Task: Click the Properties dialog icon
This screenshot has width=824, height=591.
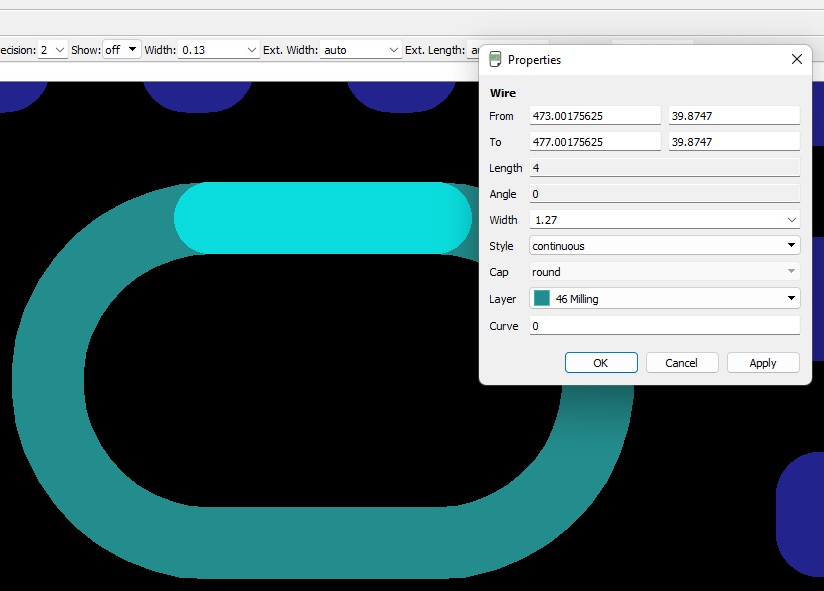Action: click(x=495, y=59)
